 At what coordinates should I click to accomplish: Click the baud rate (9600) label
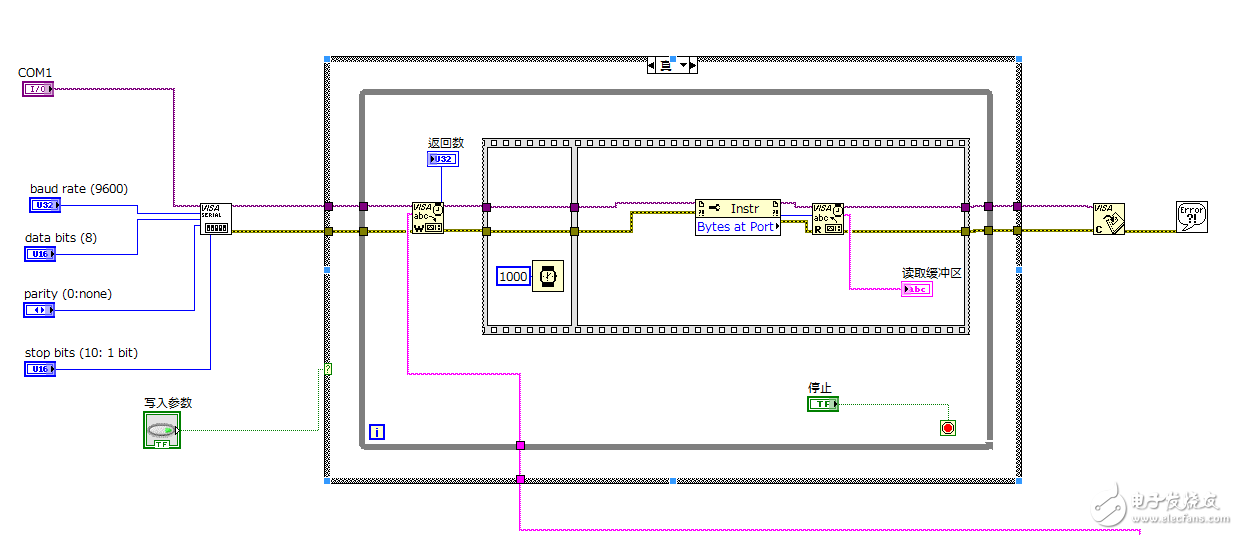tap(79, 188)
